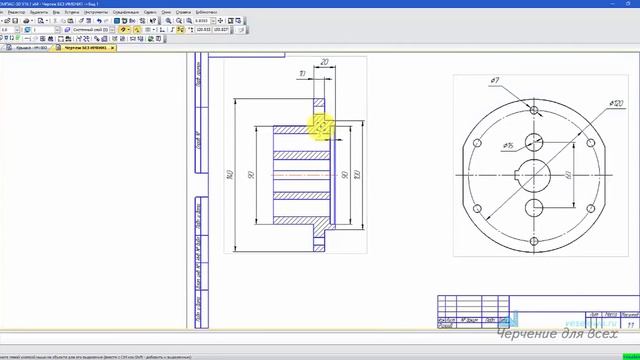640x360 pixels.
Task: Toggle the highlighted snap settings button
Action: pos(123,30)
